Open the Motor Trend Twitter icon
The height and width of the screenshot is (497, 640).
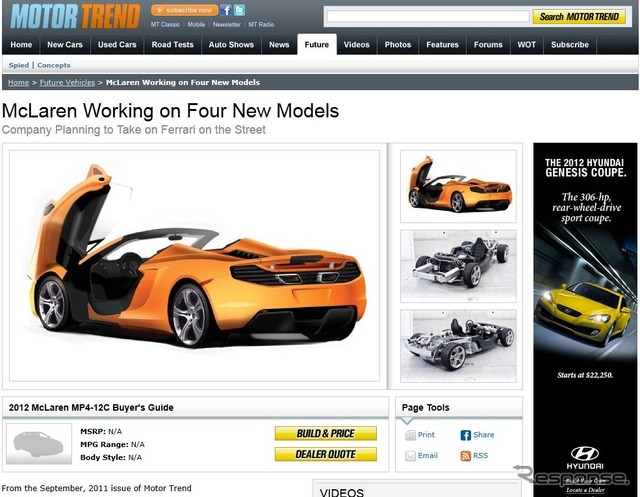click(x=240, y=10)
